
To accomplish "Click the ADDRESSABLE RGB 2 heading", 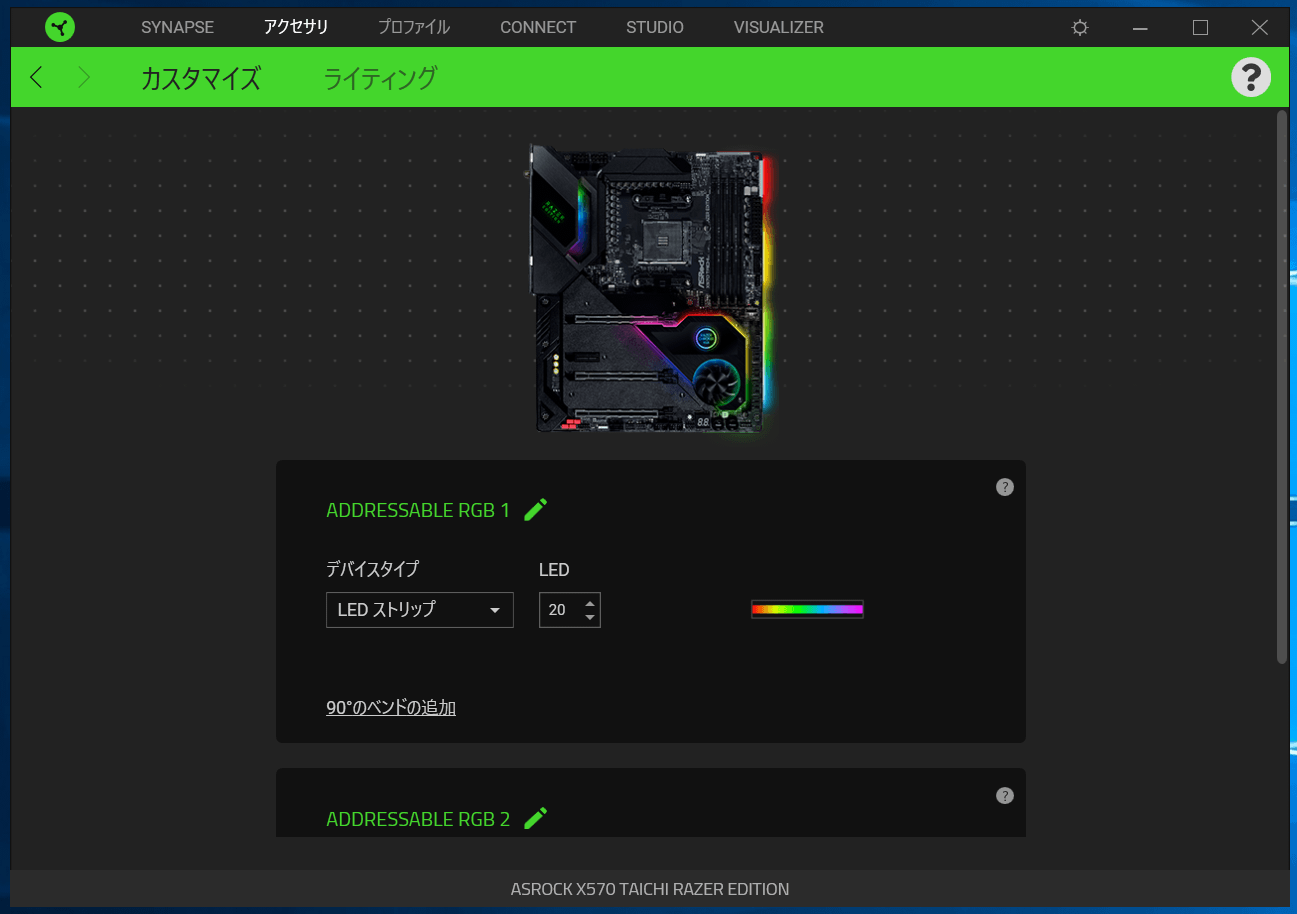I will [x=418, y=819].
